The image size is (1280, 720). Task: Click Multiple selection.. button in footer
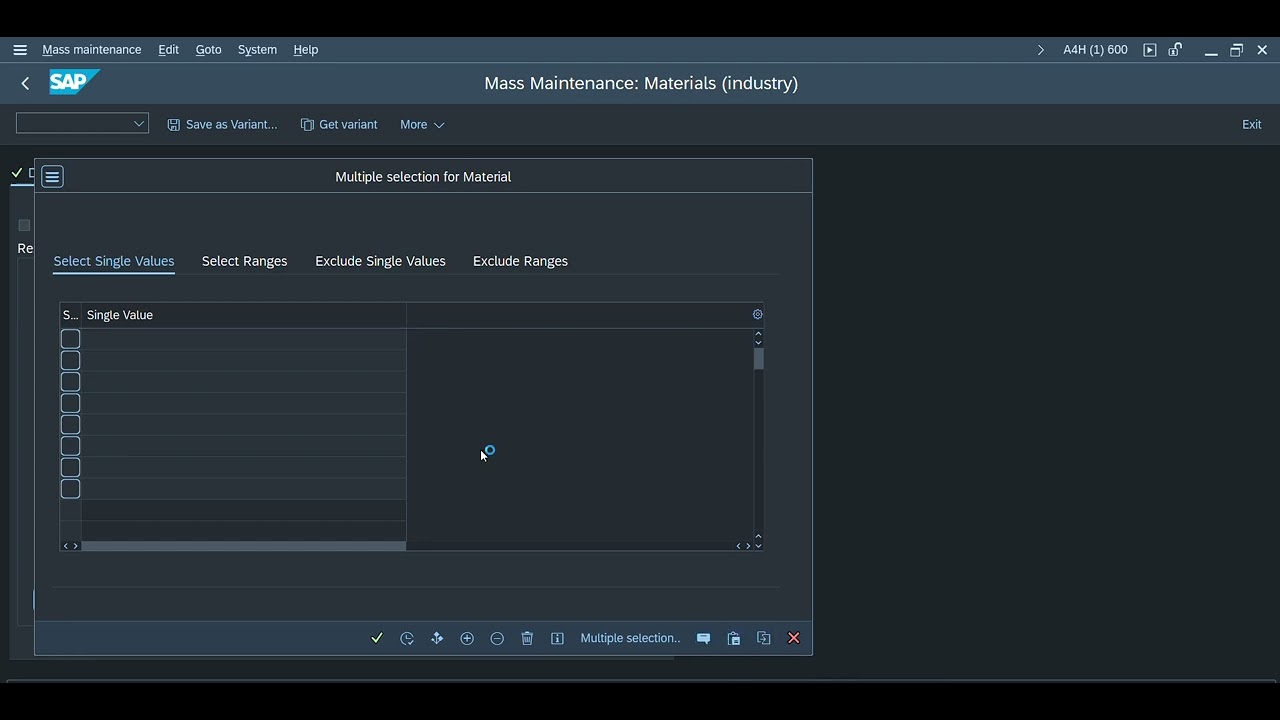pos(630,638)
